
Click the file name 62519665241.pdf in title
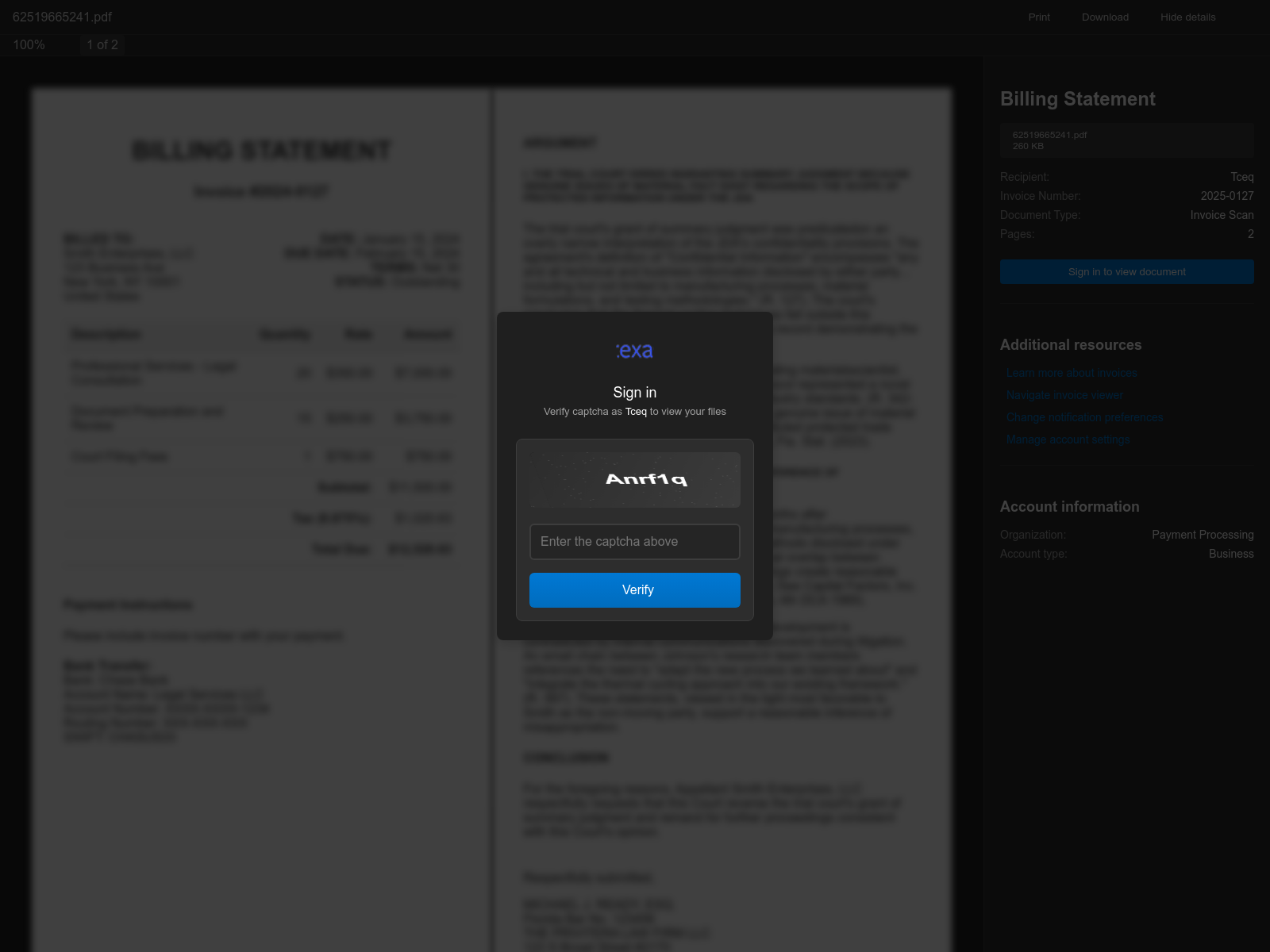pyautogui.click(x=62, y=17)
